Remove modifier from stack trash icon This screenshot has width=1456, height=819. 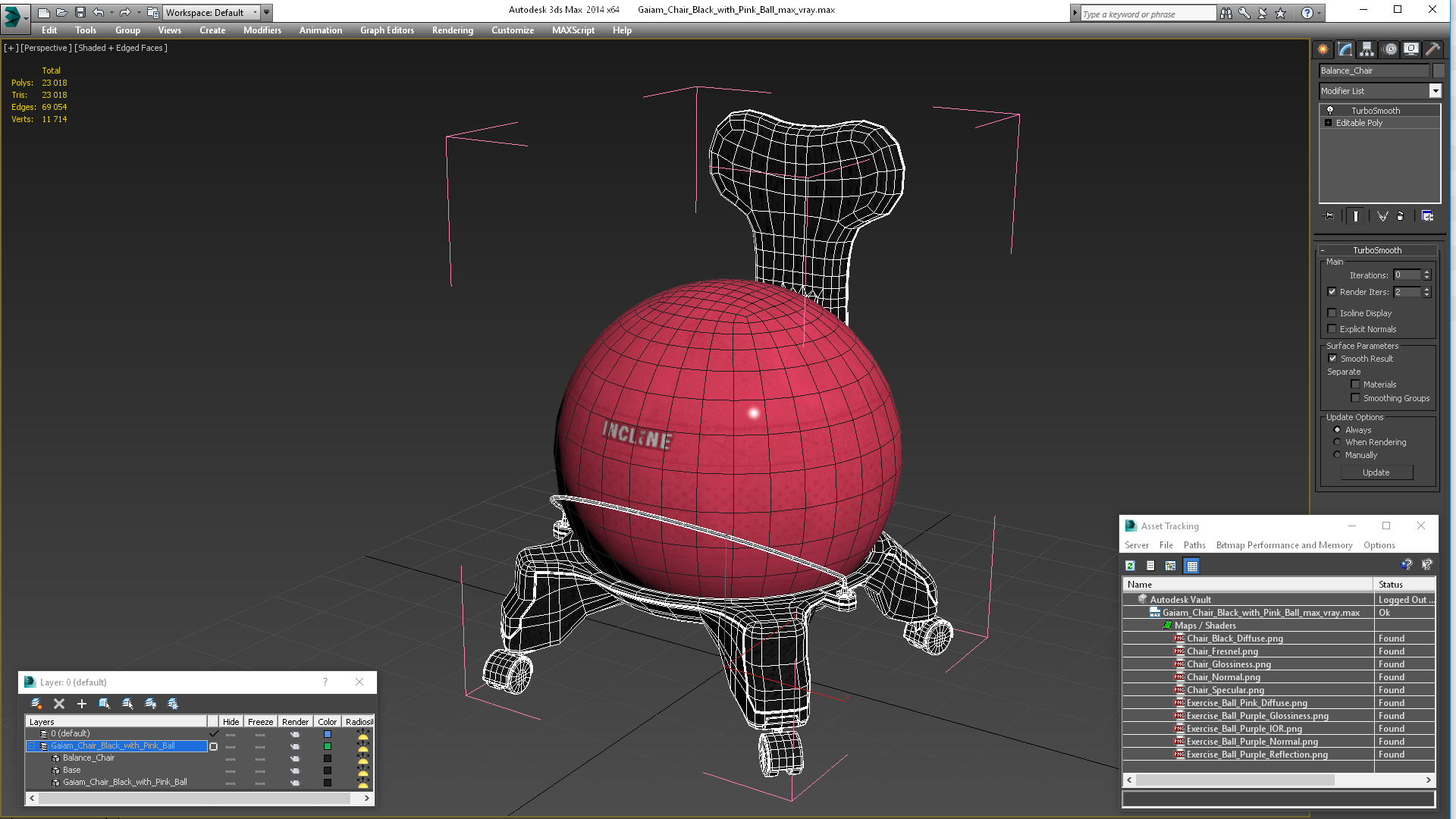pos(1401,216)
